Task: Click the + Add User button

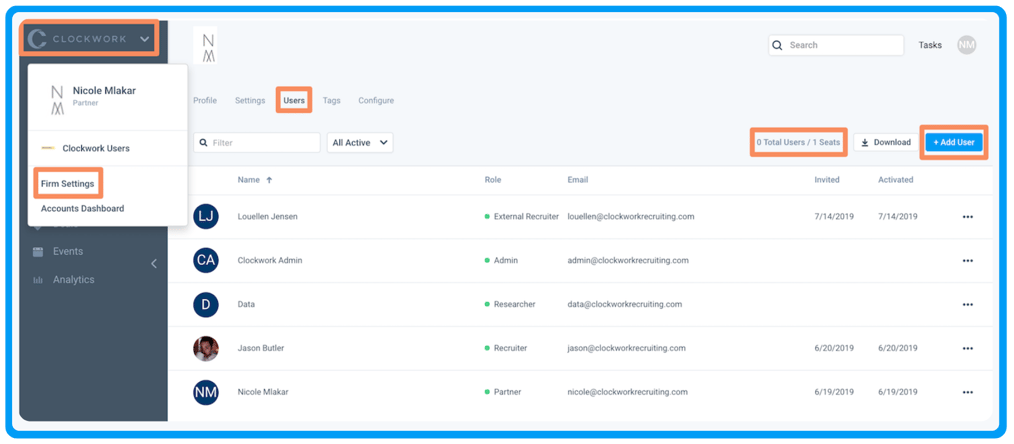Action: [x=954, y=142]
